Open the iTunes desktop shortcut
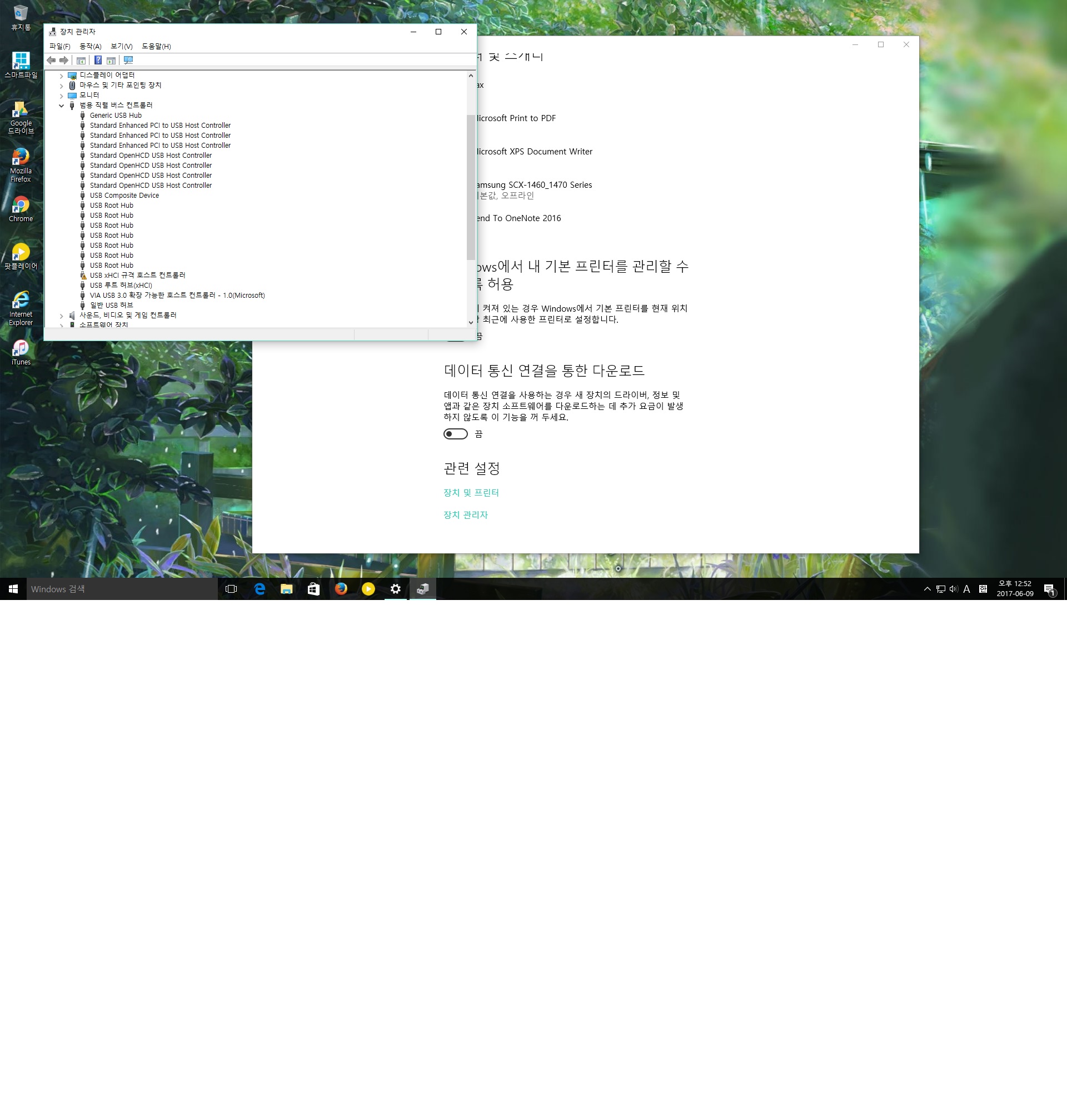 click(x=21, y=352)
